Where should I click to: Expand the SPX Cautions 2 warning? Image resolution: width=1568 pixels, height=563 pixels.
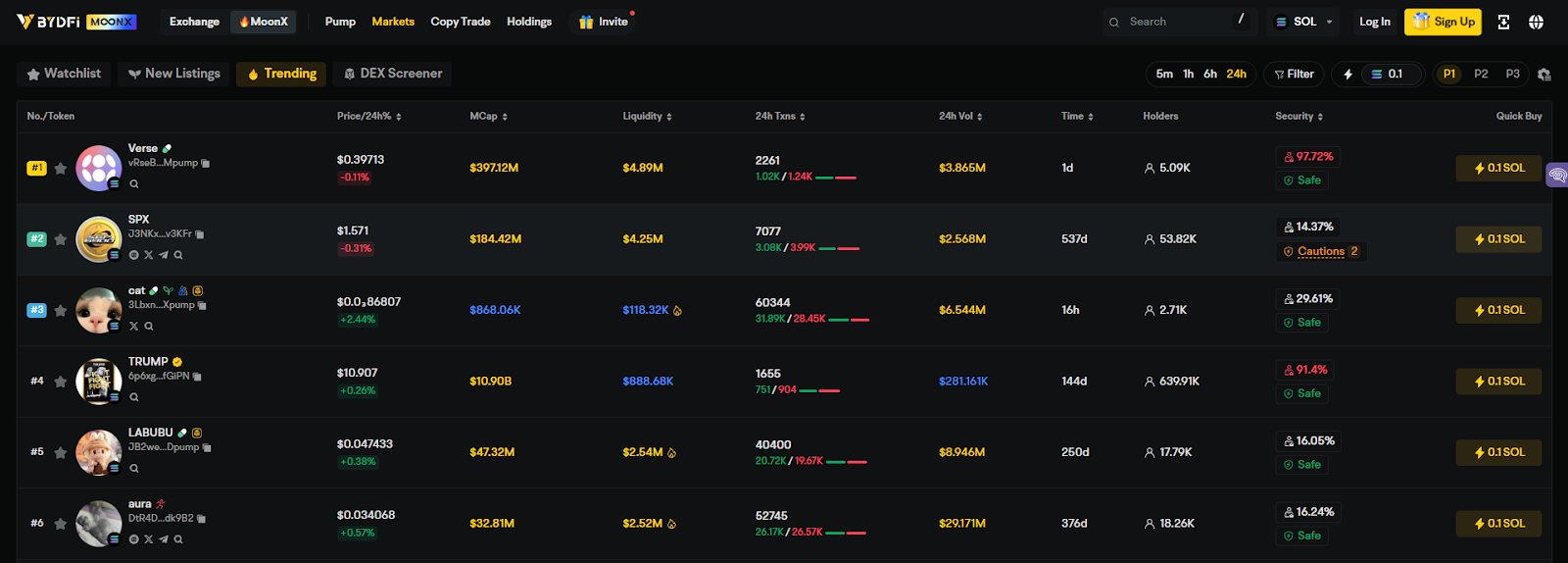(x=1321, y=252)
